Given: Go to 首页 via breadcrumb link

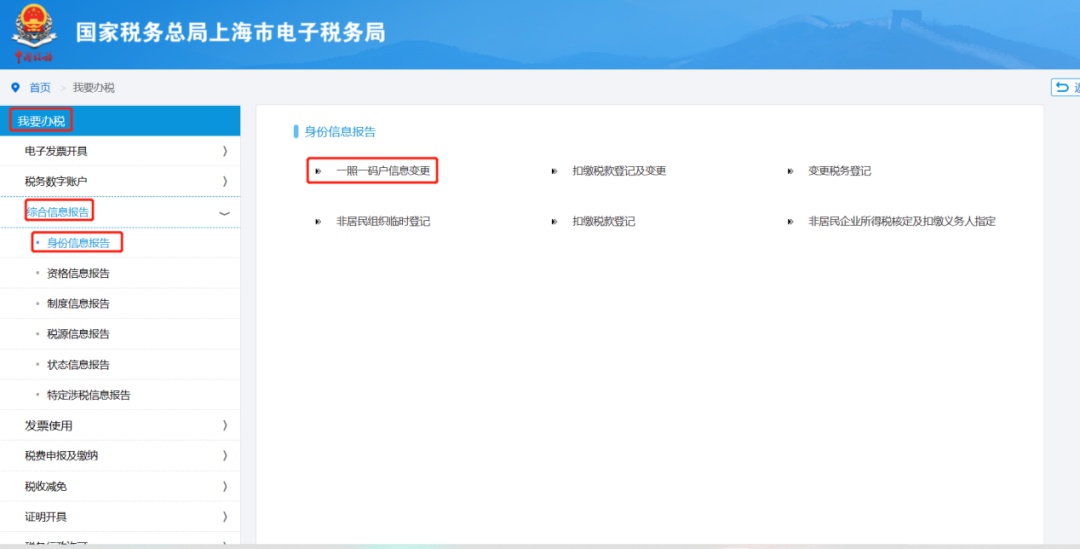Looking at the screenshot, I should [40, 88].
